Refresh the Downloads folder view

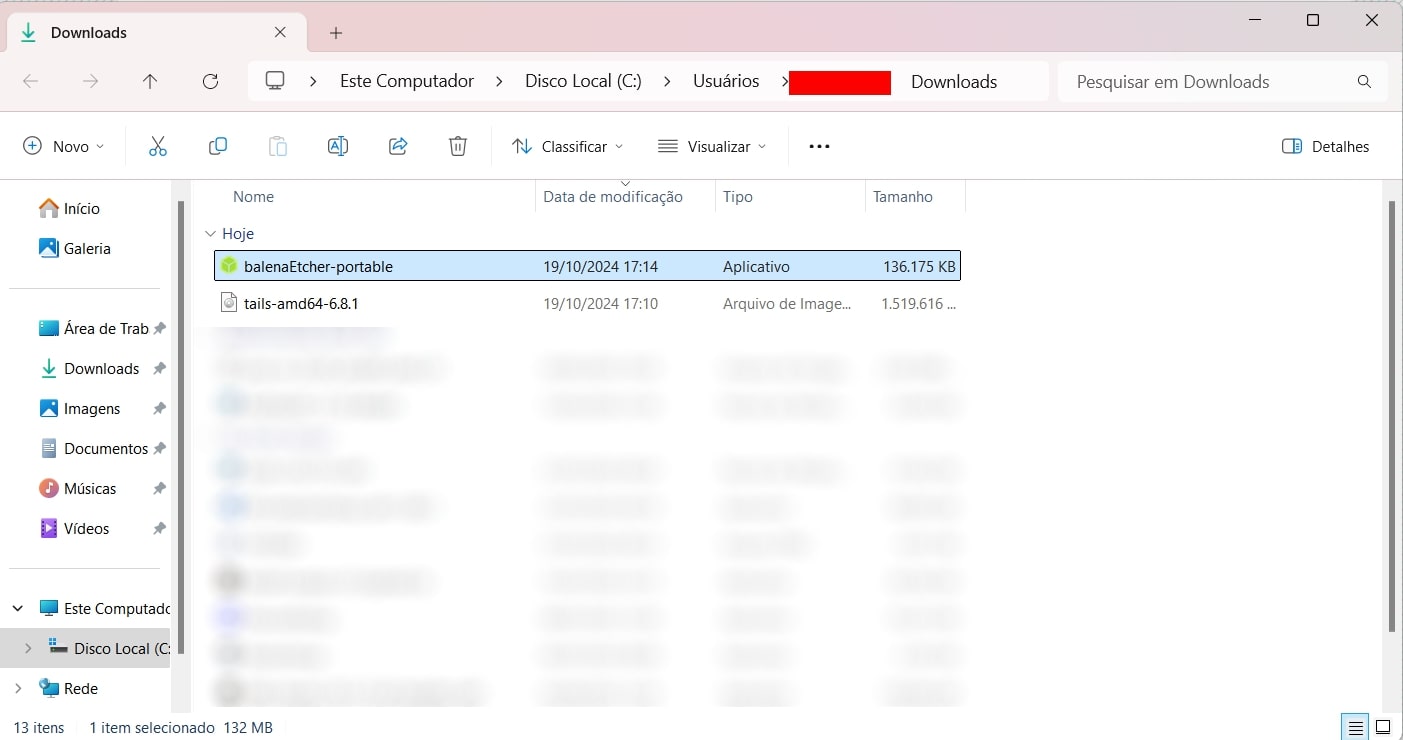[210, 82]
